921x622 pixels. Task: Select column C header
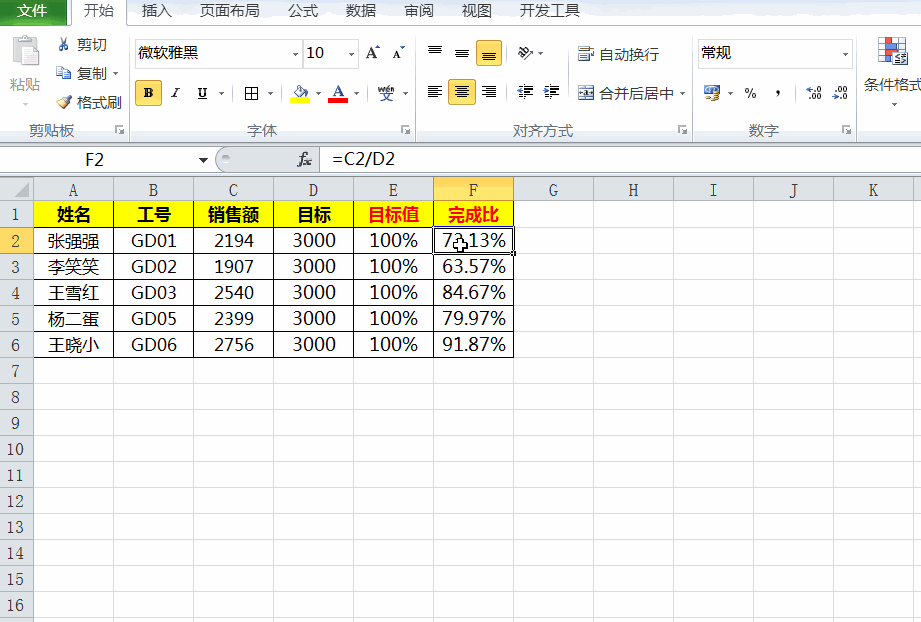point(233,189)
